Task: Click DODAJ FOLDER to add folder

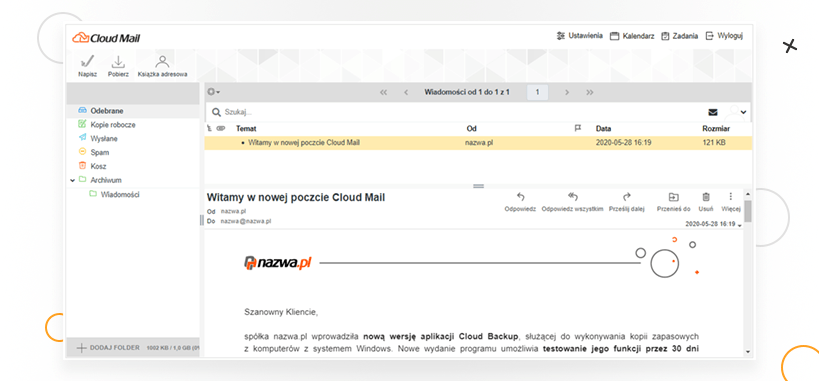Action: [108, 348]
